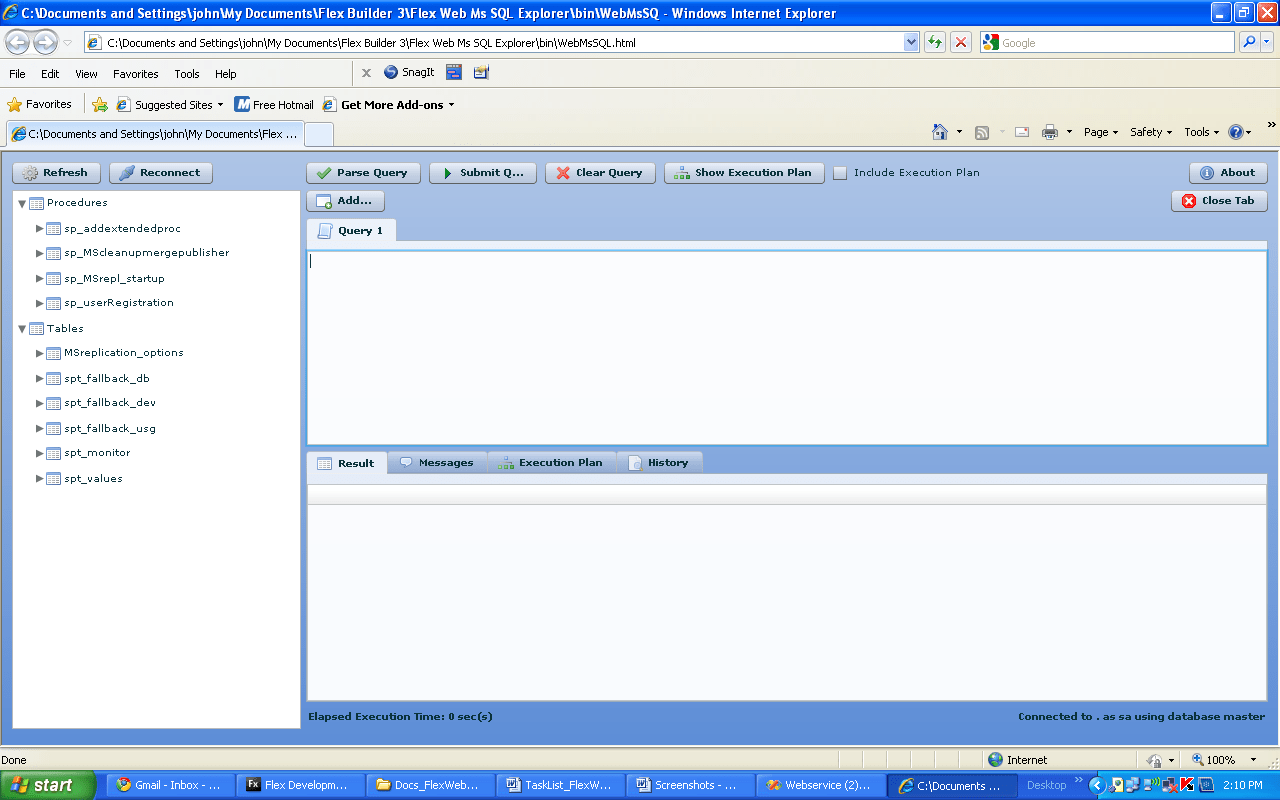Click the spt_monitor table icon
1280x800 pixels.
54,454
